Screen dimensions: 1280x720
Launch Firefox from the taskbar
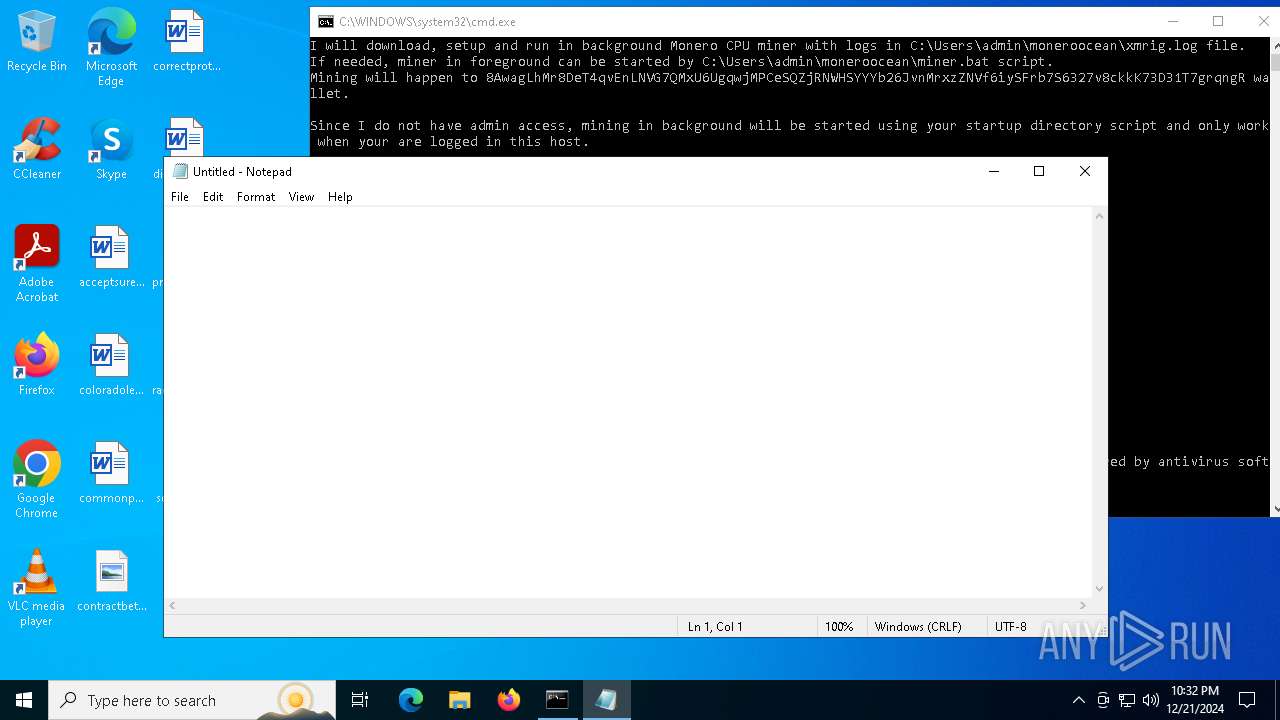(509, 700)
